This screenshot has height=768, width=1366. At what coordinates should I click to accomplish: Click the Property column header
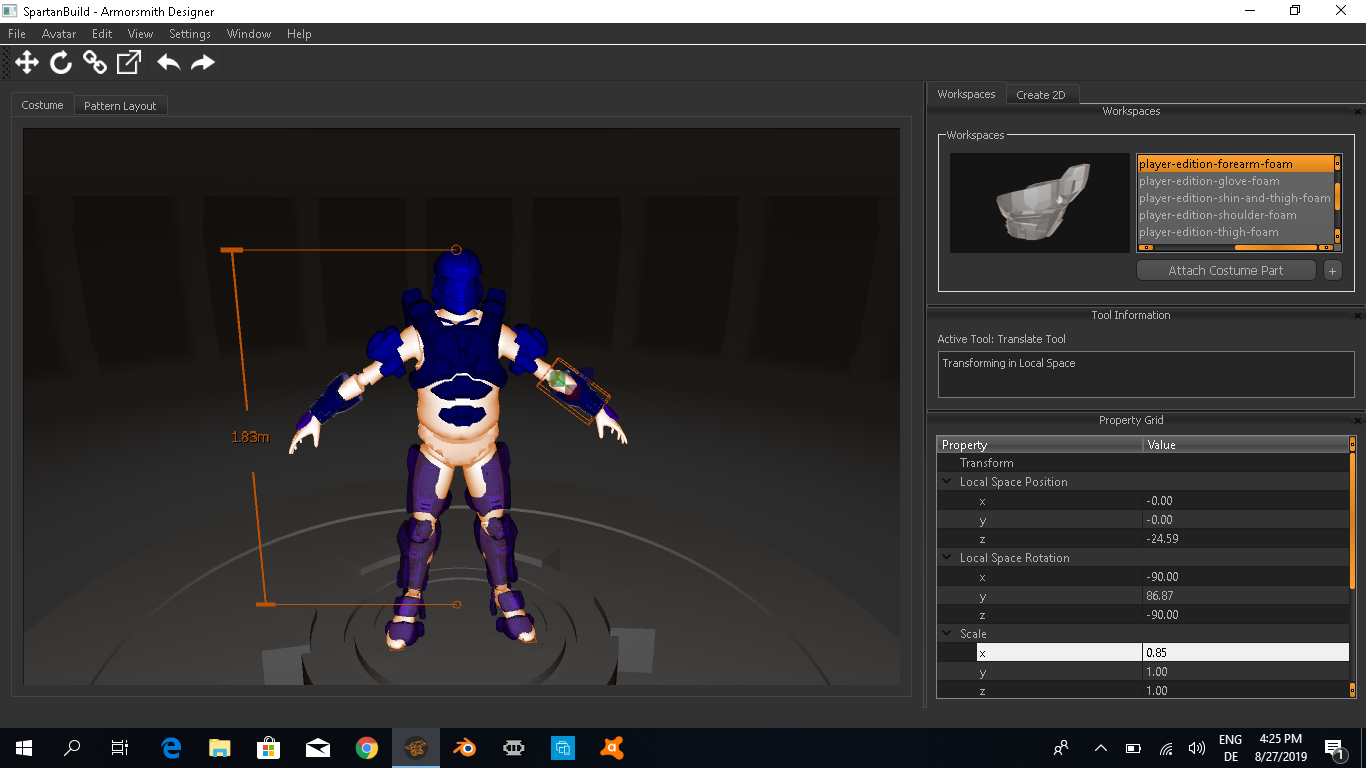1040,445
